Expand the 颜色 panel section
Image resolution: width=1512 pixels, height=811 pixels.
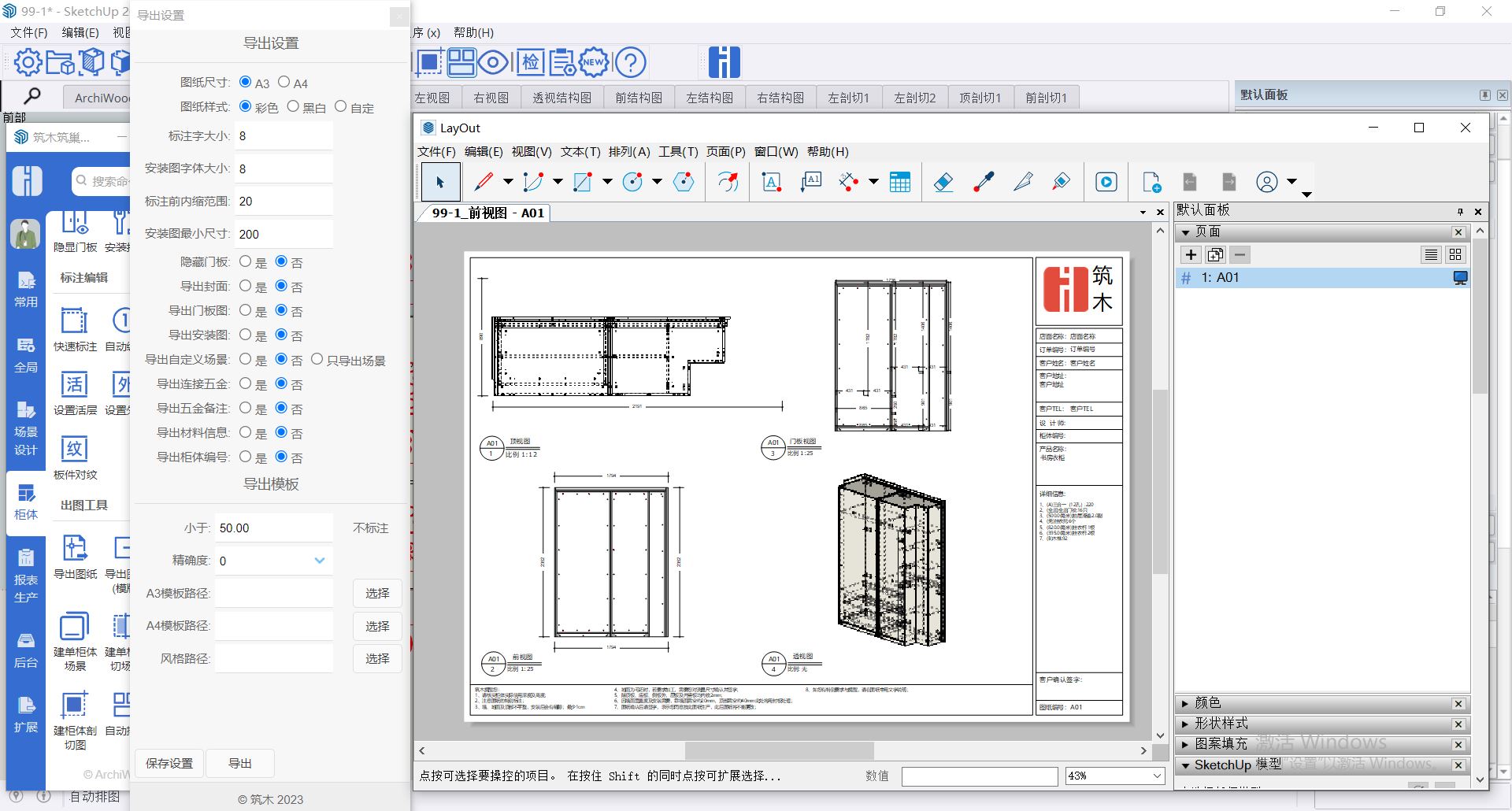pyautogui.click(x=1185, y=703)
